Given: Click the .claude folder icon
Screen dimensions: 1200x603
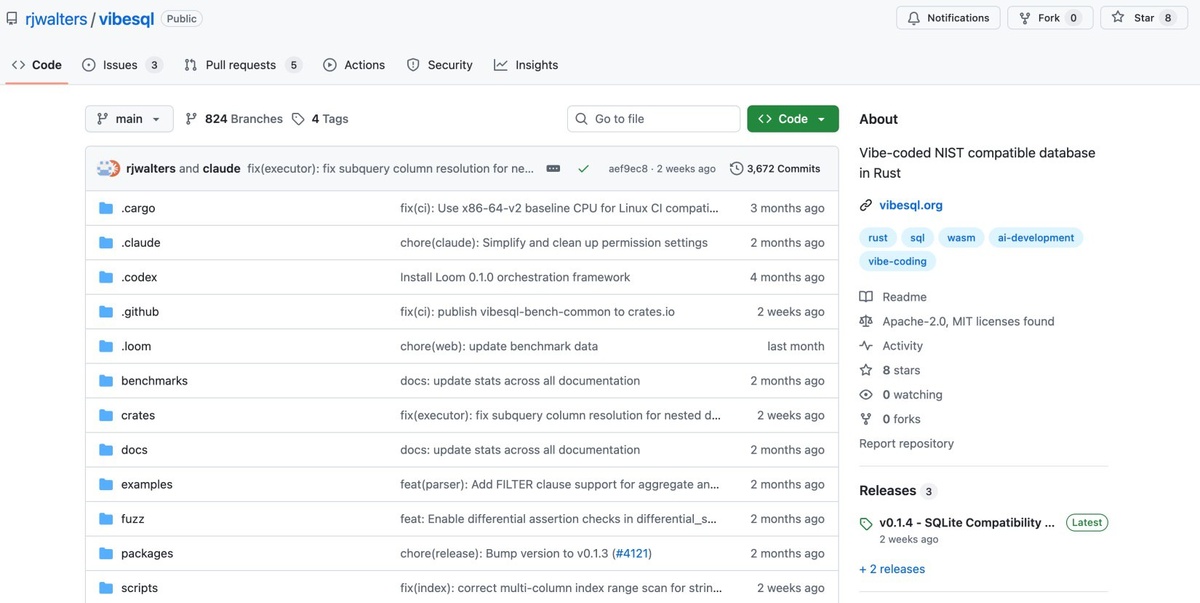Looking at the screenshot, I should pyautogui.click(x=106, y=243).
